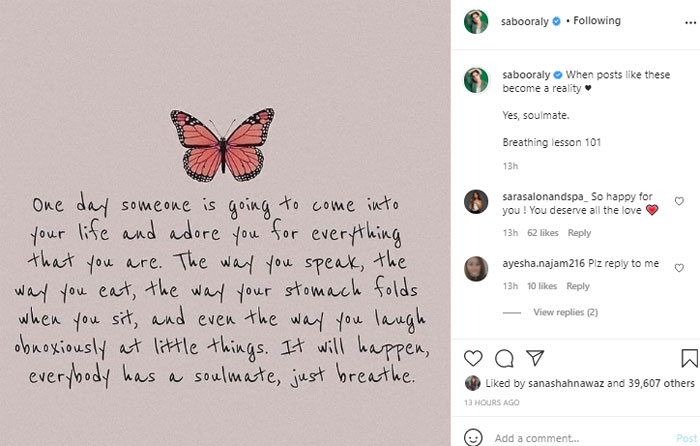Toggle the Following status button
The height and width of the screenshot is (446, 700).
tap(597, 21)
